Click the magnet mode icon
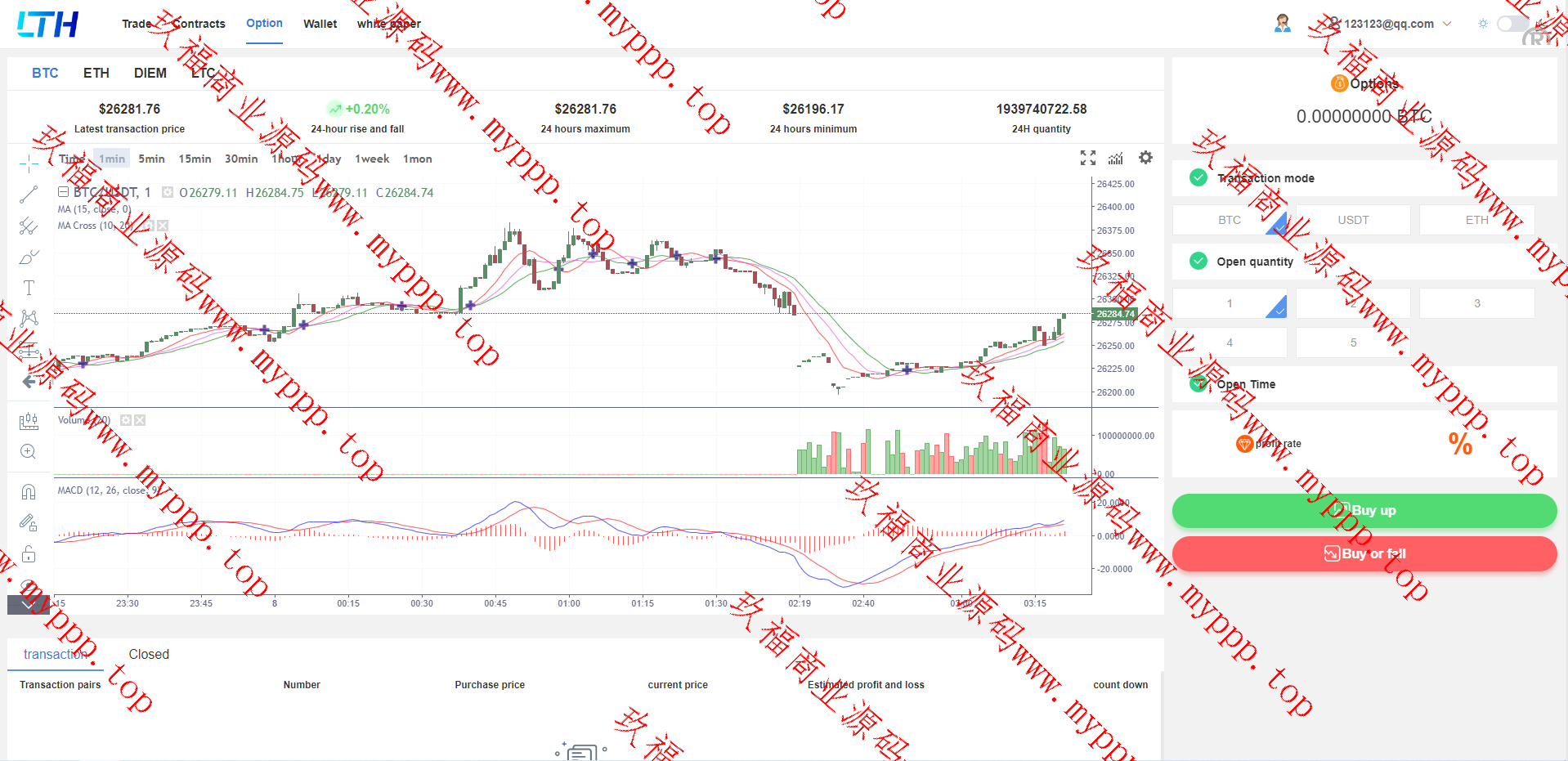The width and height of the screenshot is (1568, 761). (x=29, y=491)
